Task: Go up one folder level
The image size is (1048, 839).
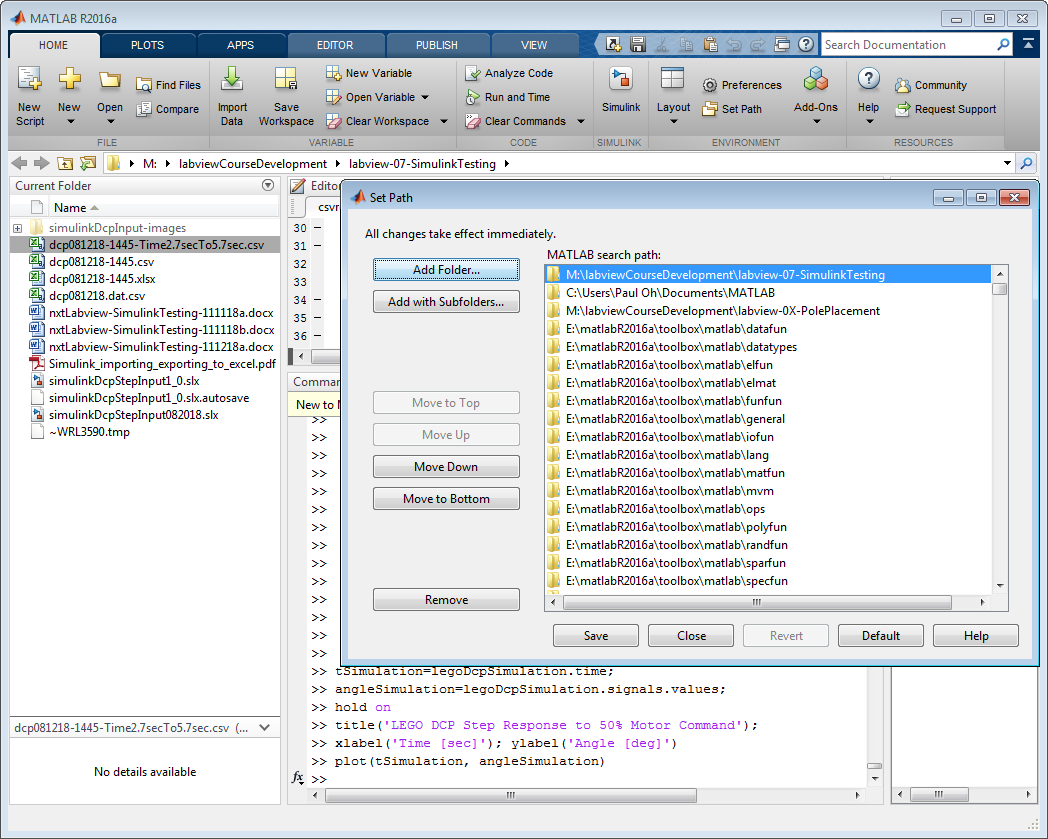Action: click(x=65, y=163)
